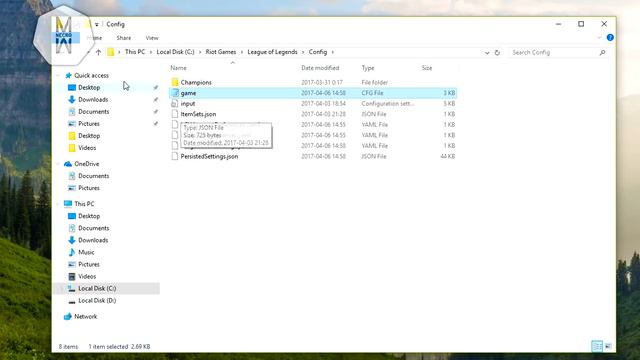Navigate to Riot Games in address bar
640x360 pixels.
pyautogui.click(x=221, y=52)
